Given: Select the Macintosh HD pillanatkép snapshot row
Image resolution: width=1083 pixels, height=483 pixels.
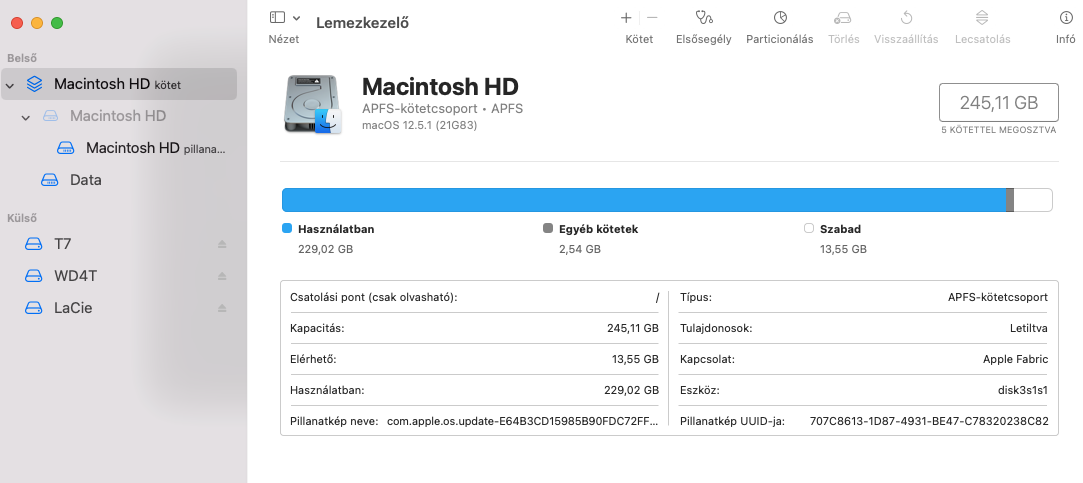Looking at the screenshot, I should (x=119, y=148).
